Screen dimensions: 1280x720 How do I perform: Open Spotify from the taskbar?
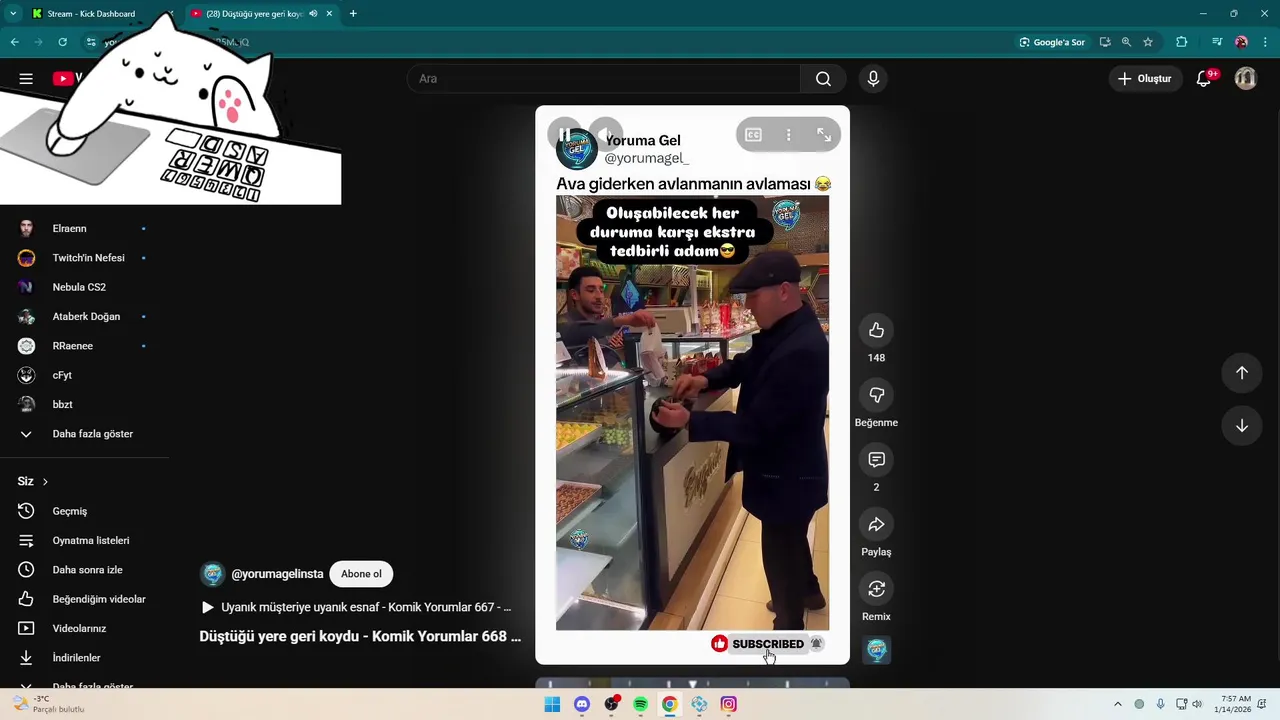click(x=640, y=704)
